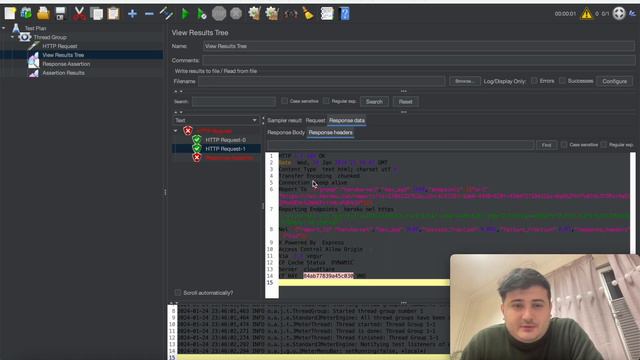
Task: Click the Clear All results icon
Action: [272, 13]
